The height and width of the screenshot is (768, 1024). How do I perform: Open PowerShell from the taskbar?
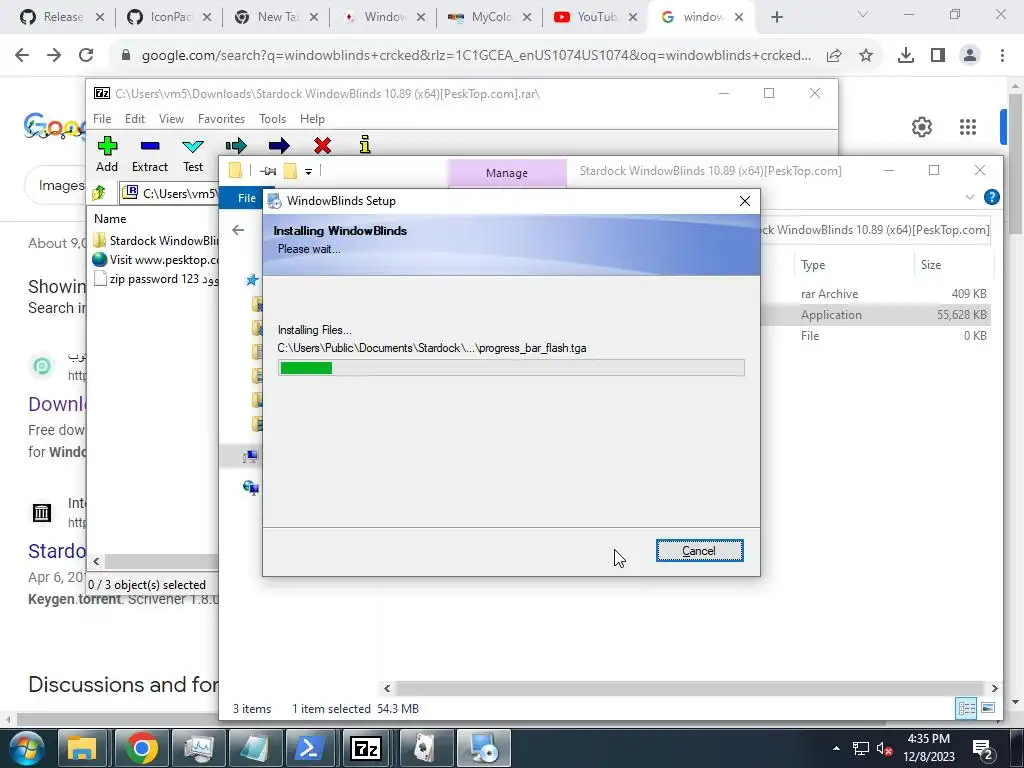[x=309, y=748]
